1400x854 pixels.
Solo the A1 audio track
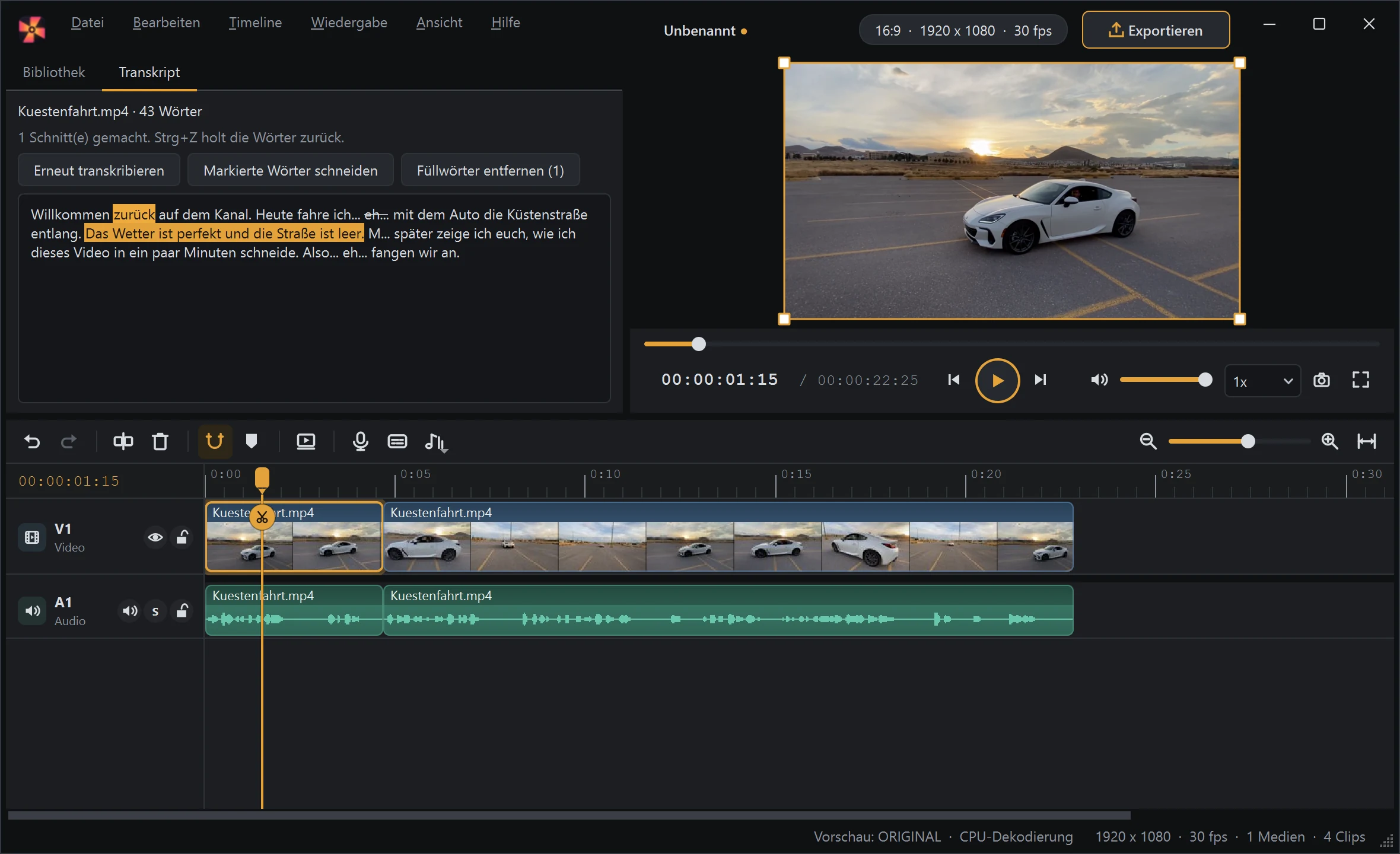[x=155, y=611]
